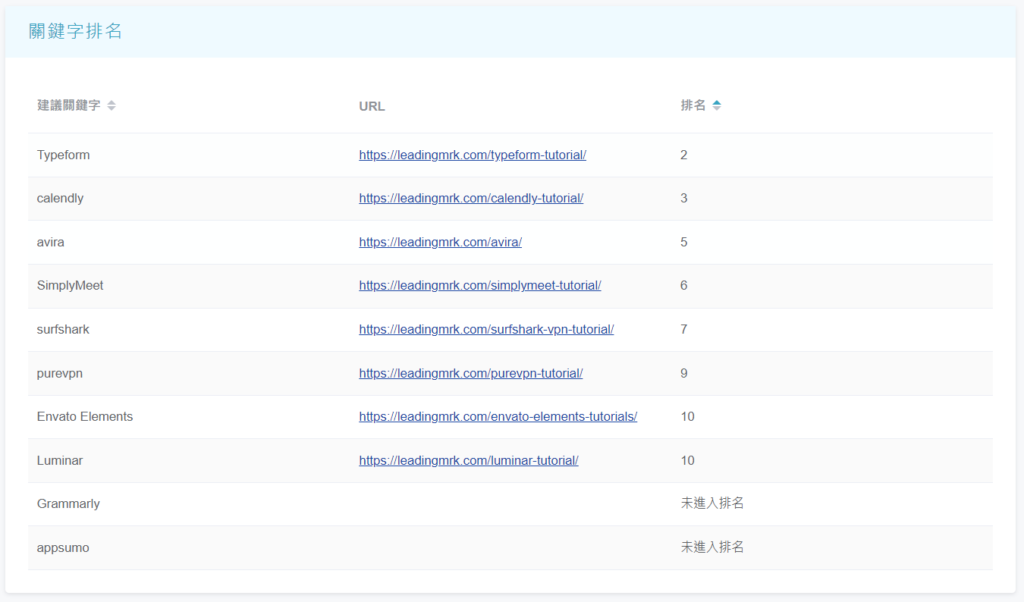This screenshot has height=602, width=1024.
Task: Select the avira keyword cell
Action: point(50,242)
